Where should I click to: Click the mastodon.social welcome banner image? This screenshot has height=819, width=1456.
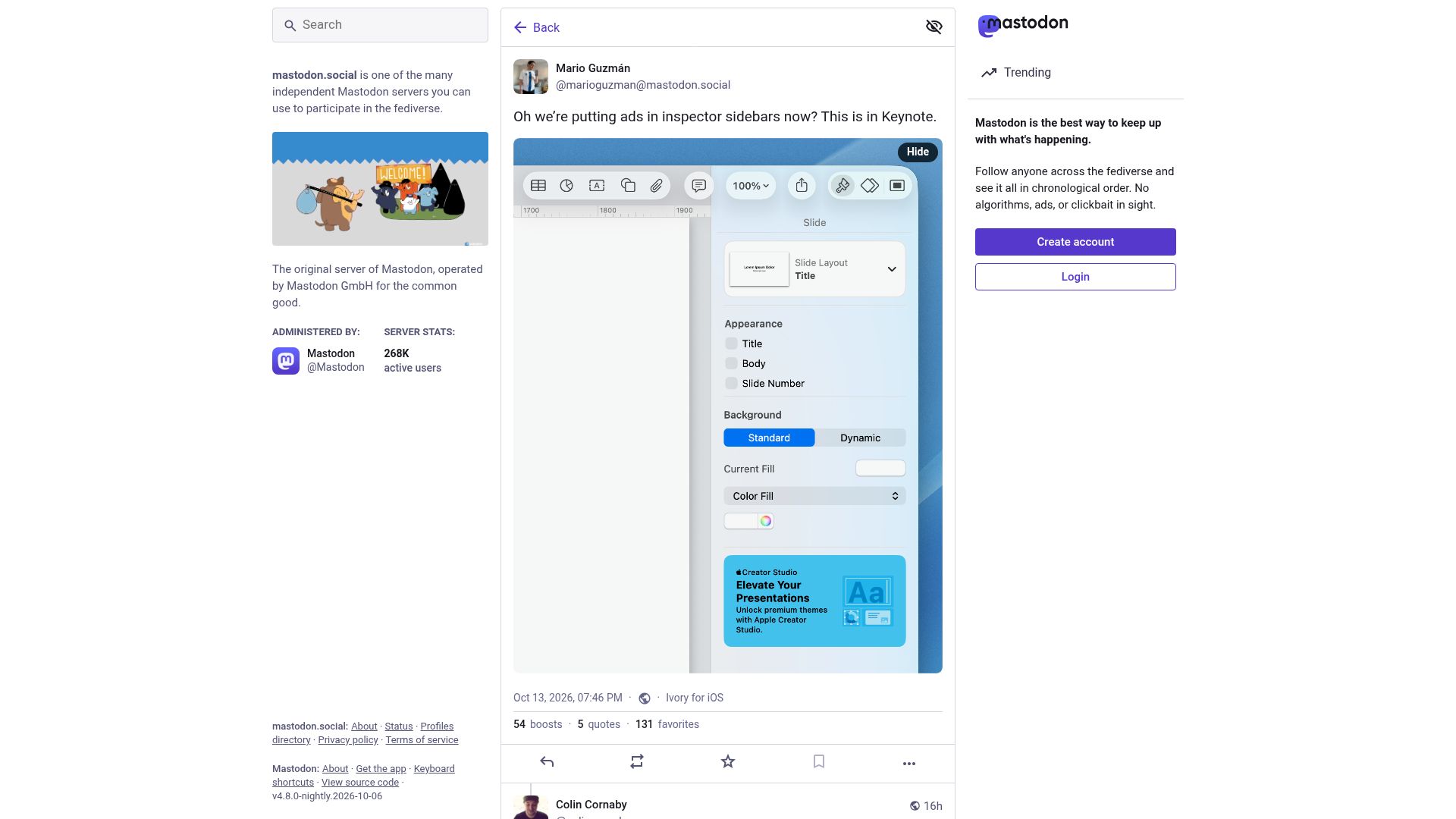[380, 189]
